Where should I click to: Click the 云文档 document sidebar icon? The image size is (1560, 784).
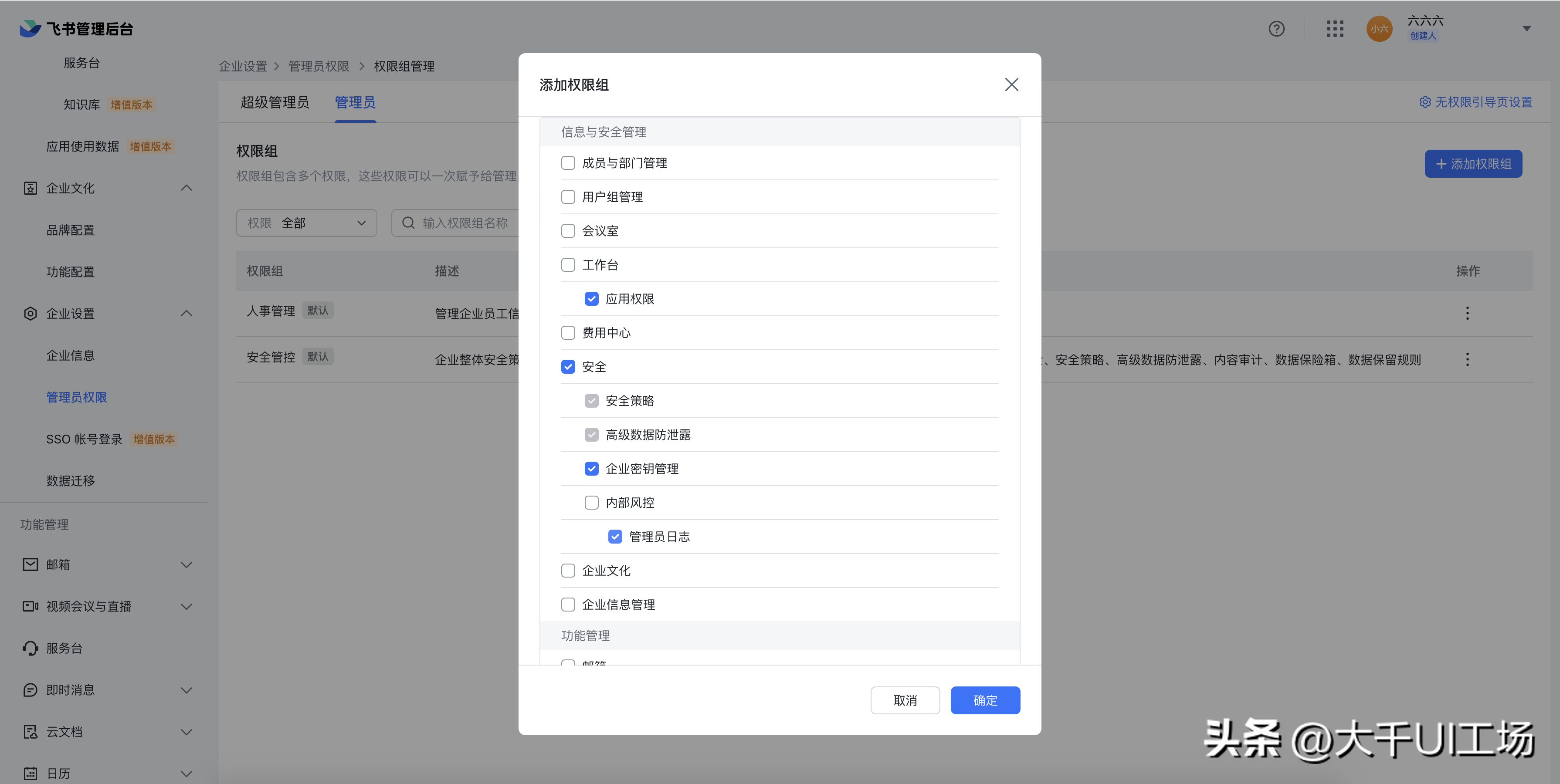[30, 731]
